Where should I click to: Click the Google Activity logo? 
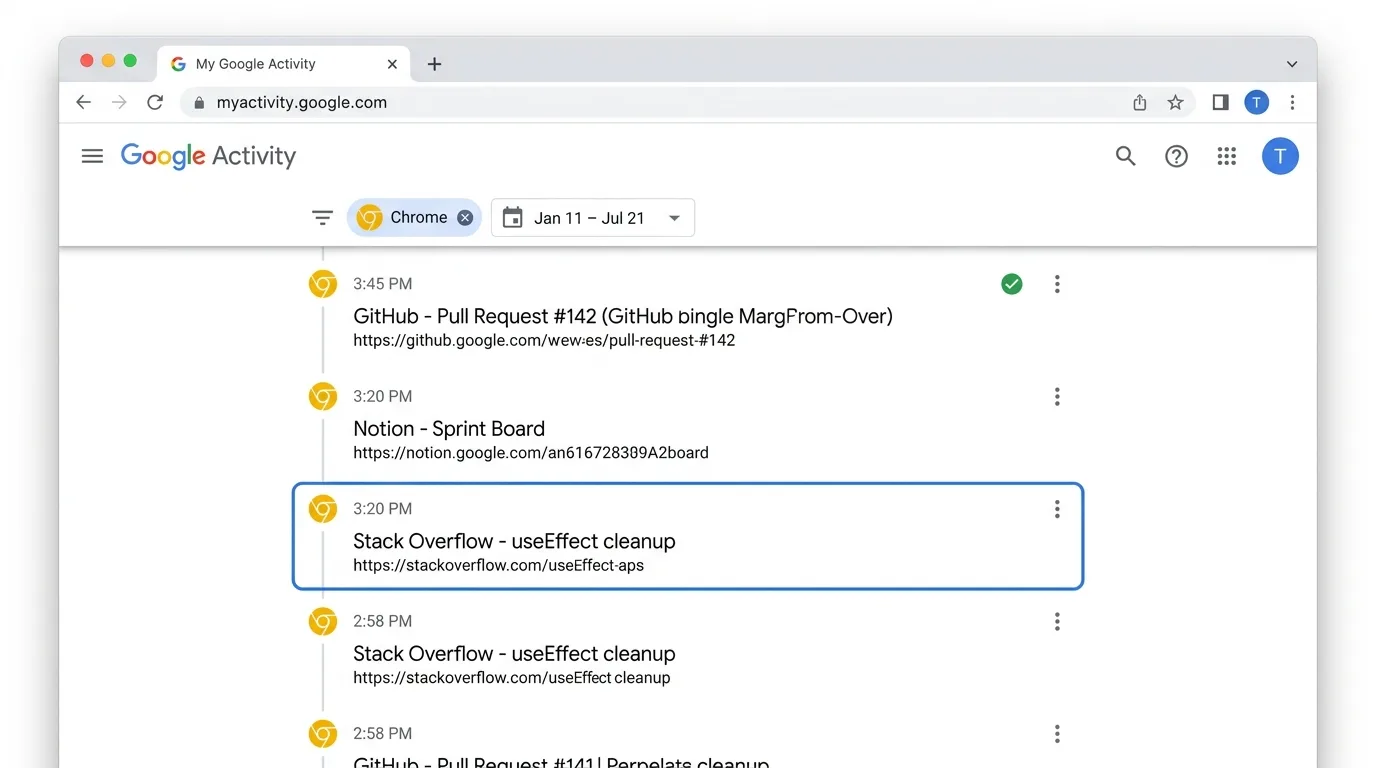pos(208,157)
